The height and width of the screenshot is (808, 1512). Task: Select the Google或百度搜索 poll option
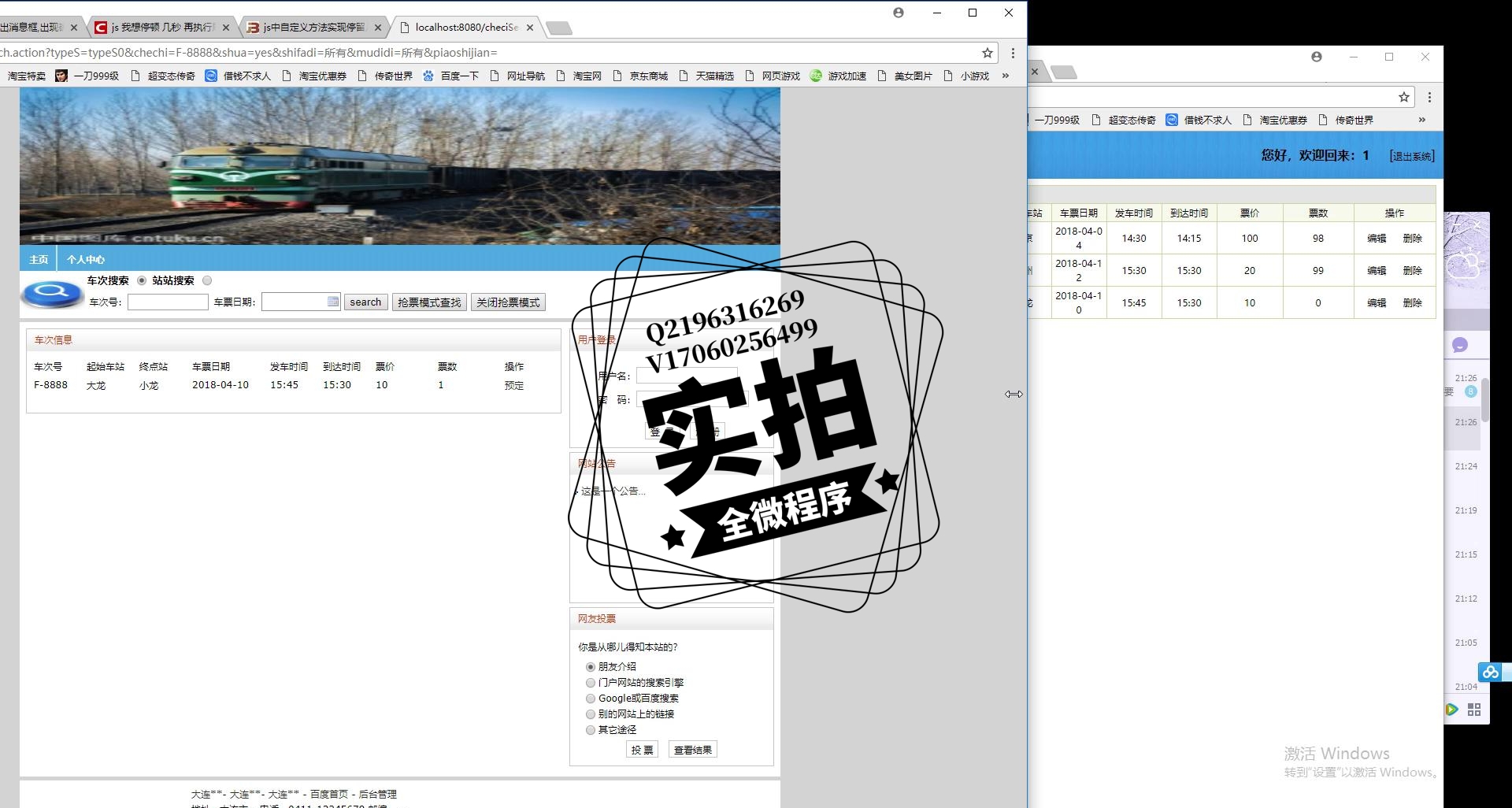[590, 699]
